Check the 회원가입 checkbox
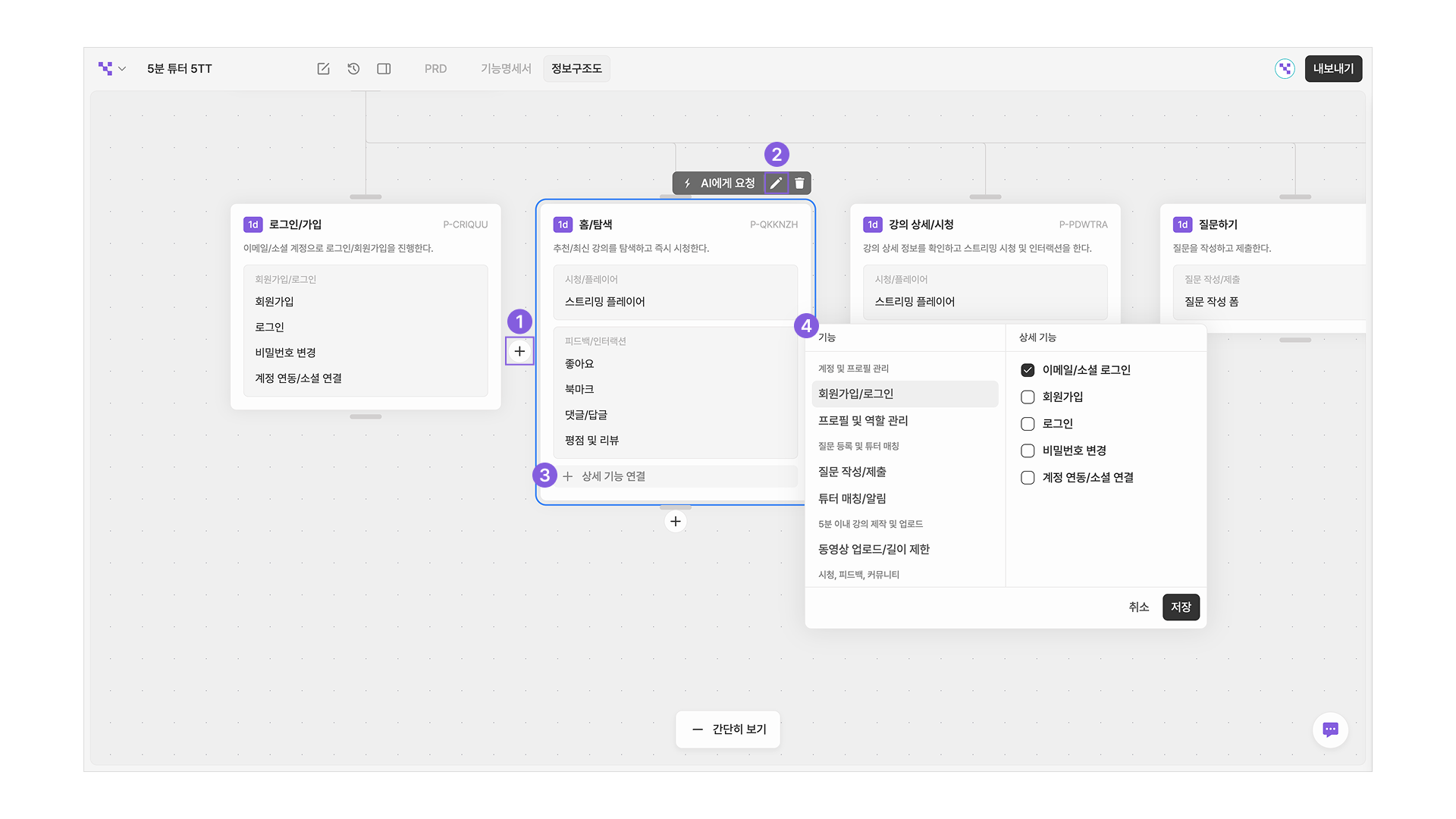Viewport: 1456px width, 819px height. tap(1028, 397)
